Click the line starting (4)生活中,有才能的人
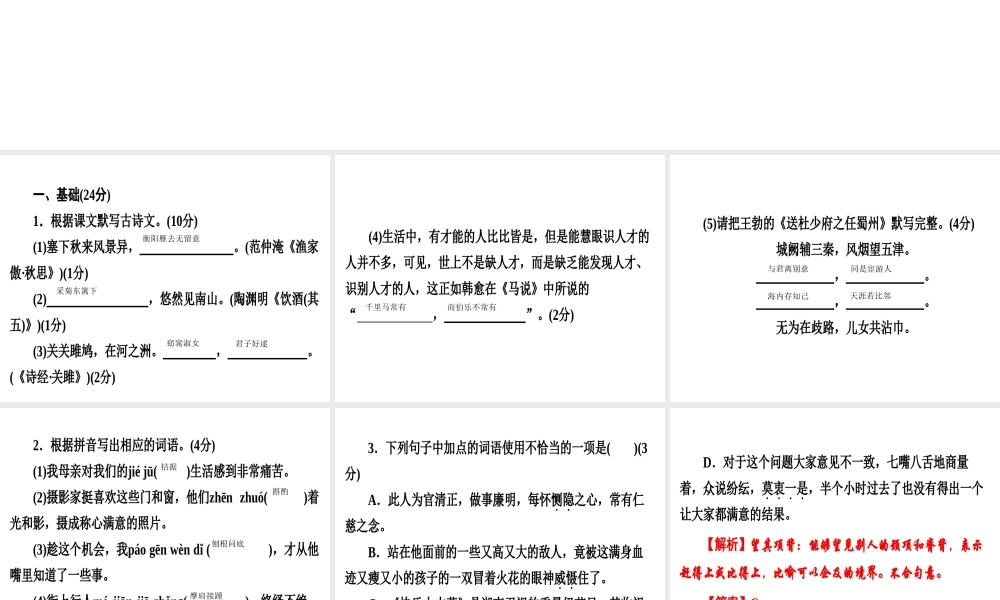 tap(509, 237)
